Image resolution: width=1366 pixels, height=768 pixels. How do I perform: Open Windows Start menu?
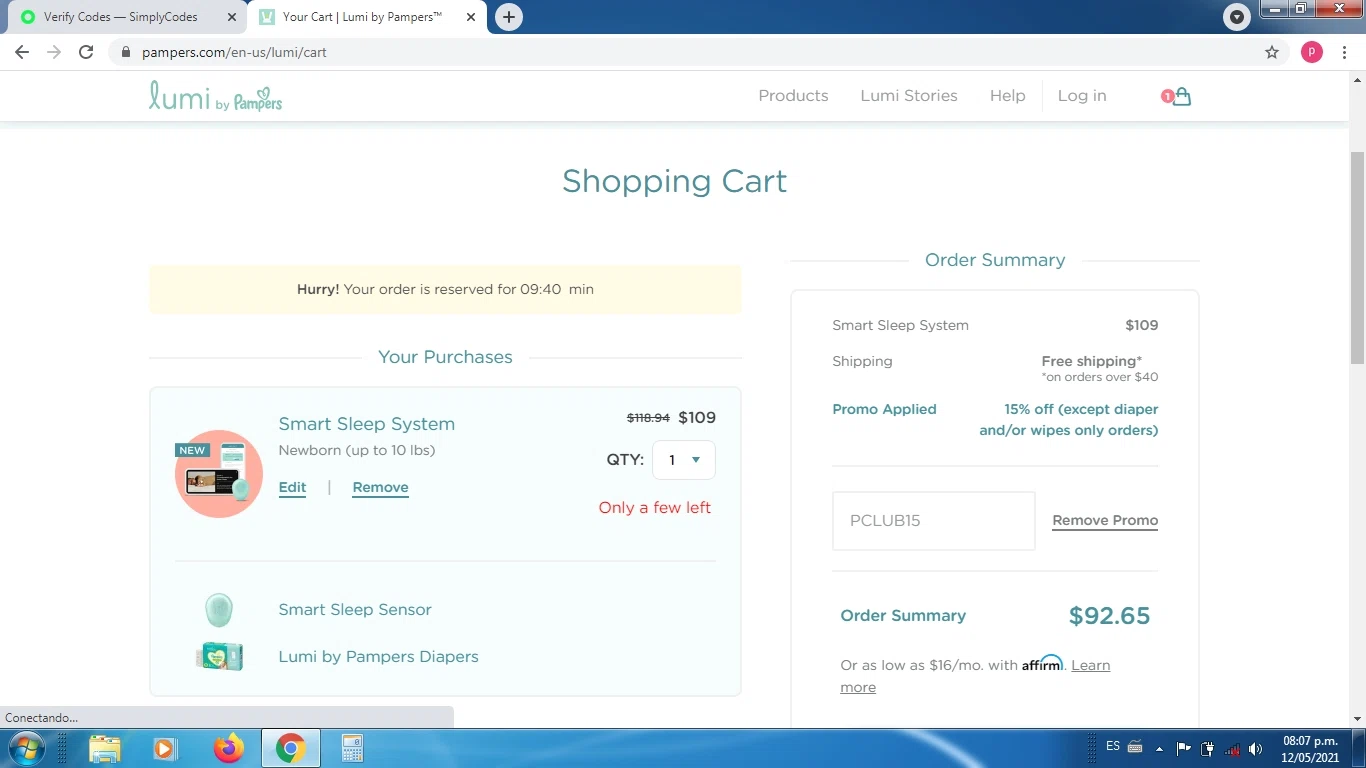tap(25, 748)
